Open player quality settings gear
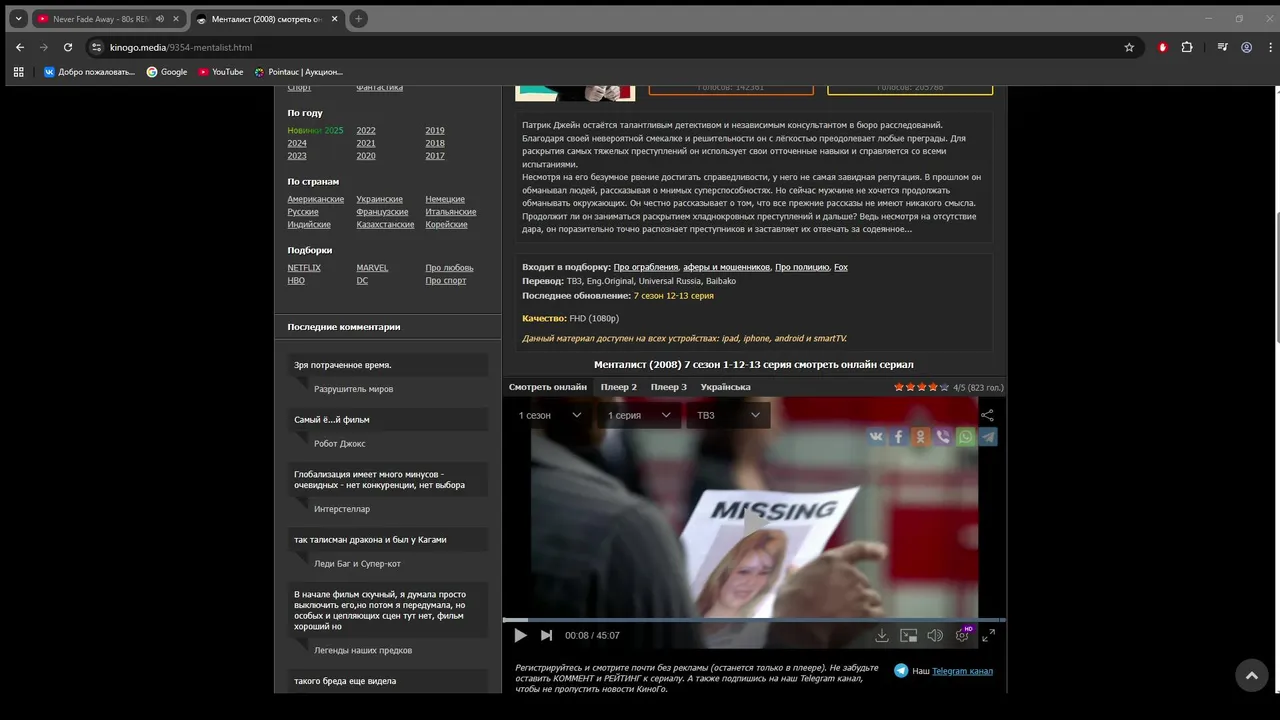 click(x=962, y=635)
